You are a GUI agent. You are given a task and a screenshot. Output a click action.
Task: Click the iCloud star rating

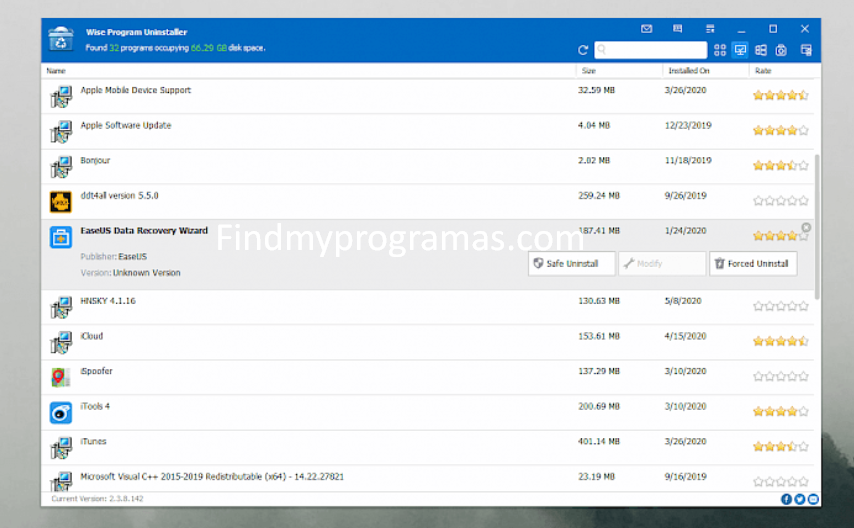[780, 341]
